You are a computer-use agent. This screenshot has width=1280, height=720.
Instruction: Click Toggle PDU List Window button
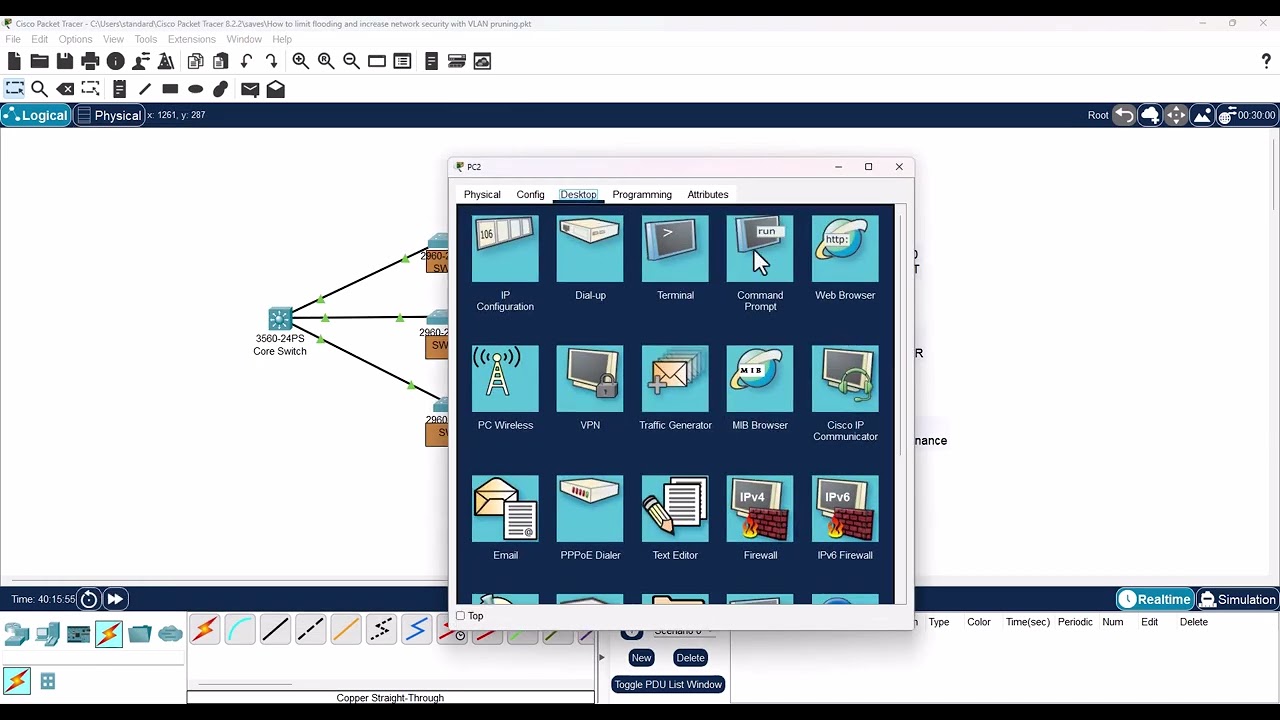(x=668, y=685)
